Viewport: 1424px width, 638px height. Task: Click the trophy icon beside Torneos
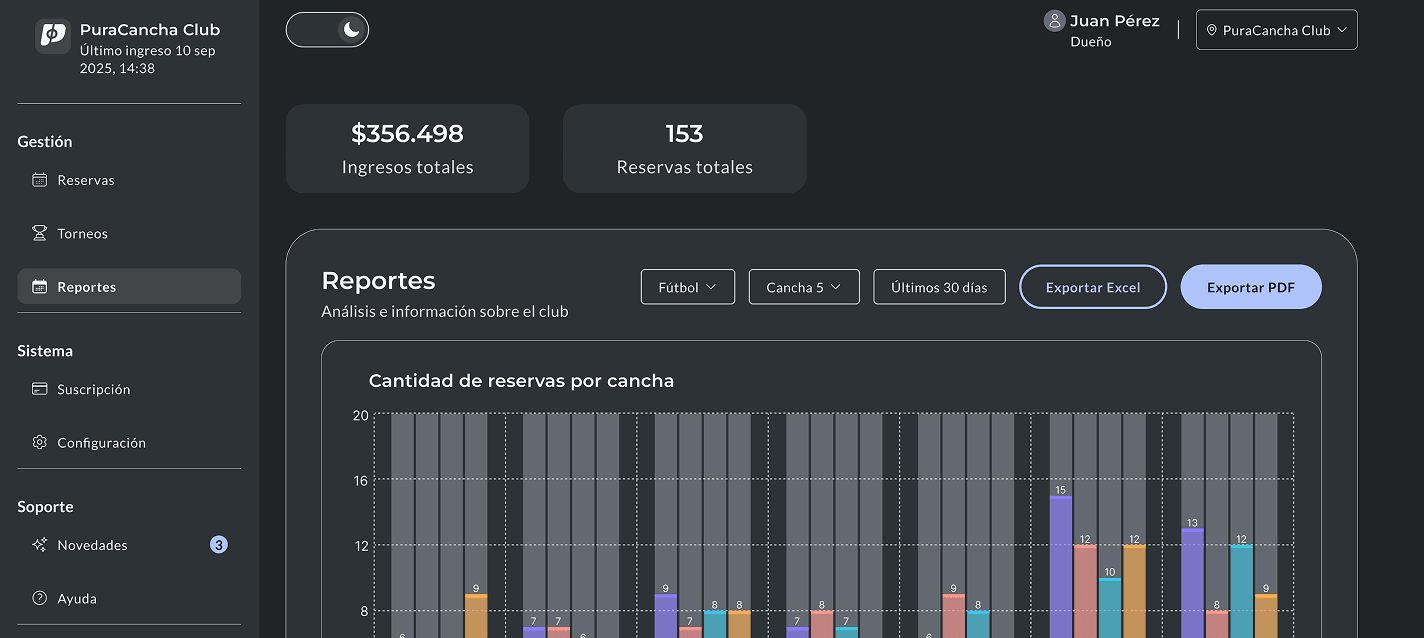coord(40,233)
